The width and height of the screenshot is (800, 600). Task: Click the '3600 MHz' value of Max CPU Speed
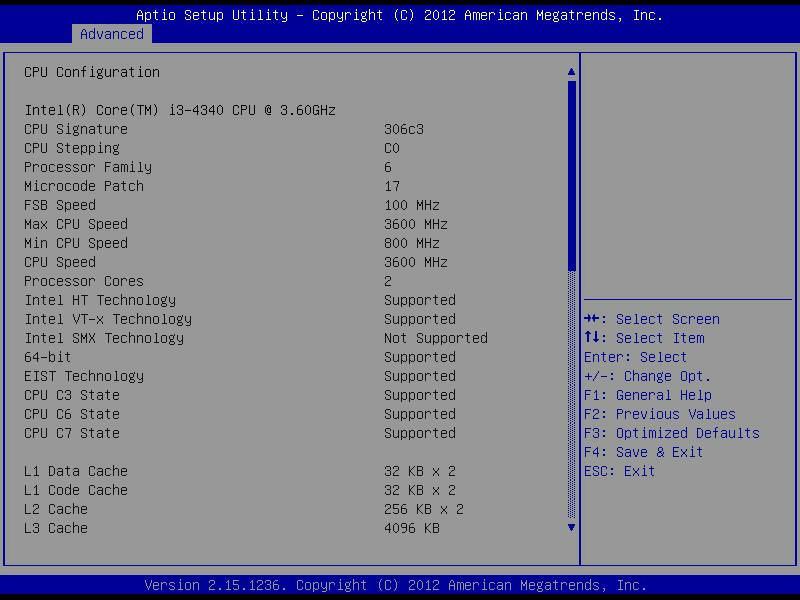(x=416, y=224)
